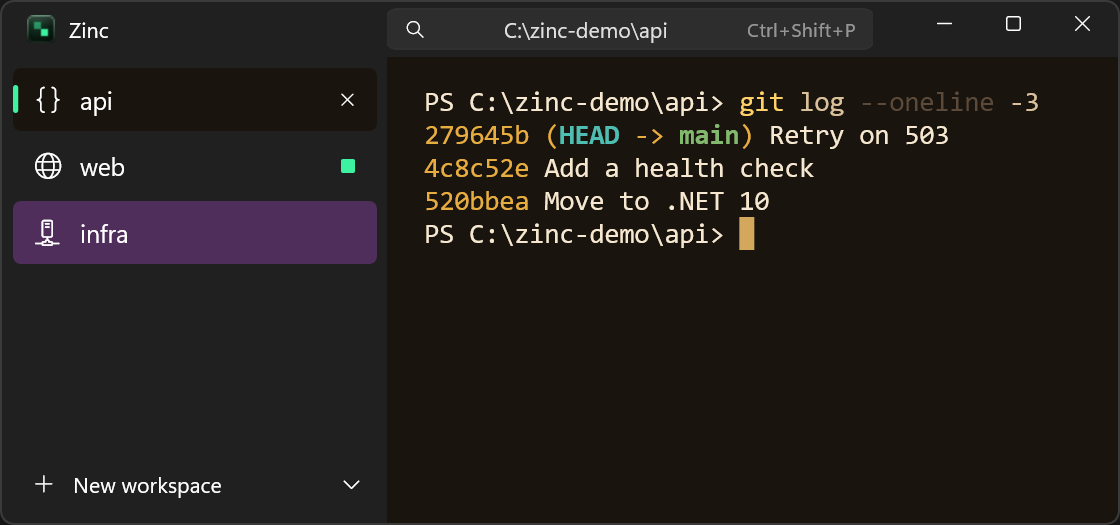Image resolution: width=1120 pixels, height=525 pixels.
Task: Select the api workspace tab
Action: pyautogui.click(x=194, y=100)
